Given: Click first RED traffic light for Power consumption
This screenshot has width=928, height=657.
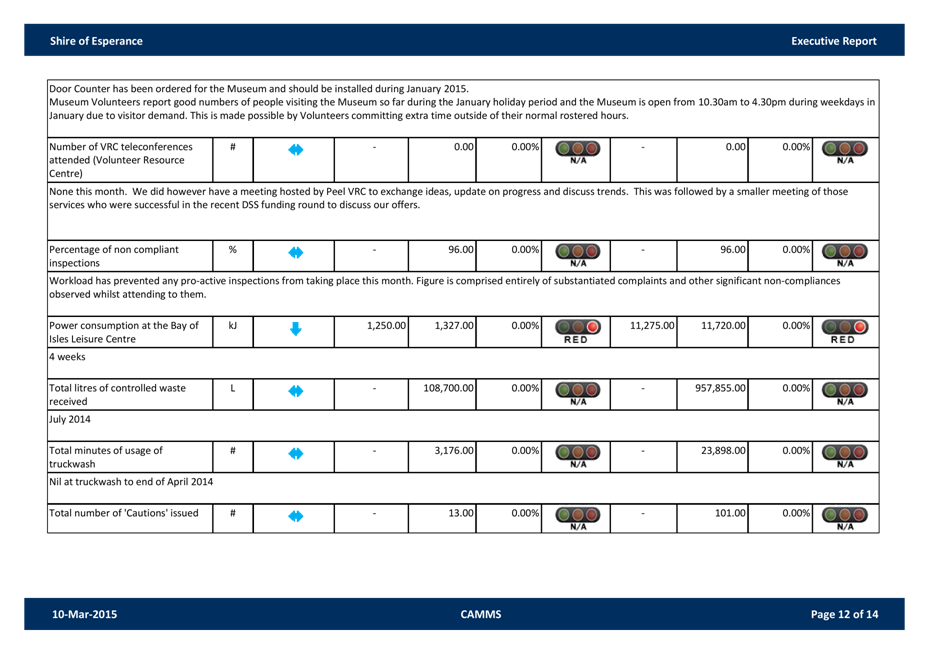Looking at the screenshot, I should coord(577,330).
